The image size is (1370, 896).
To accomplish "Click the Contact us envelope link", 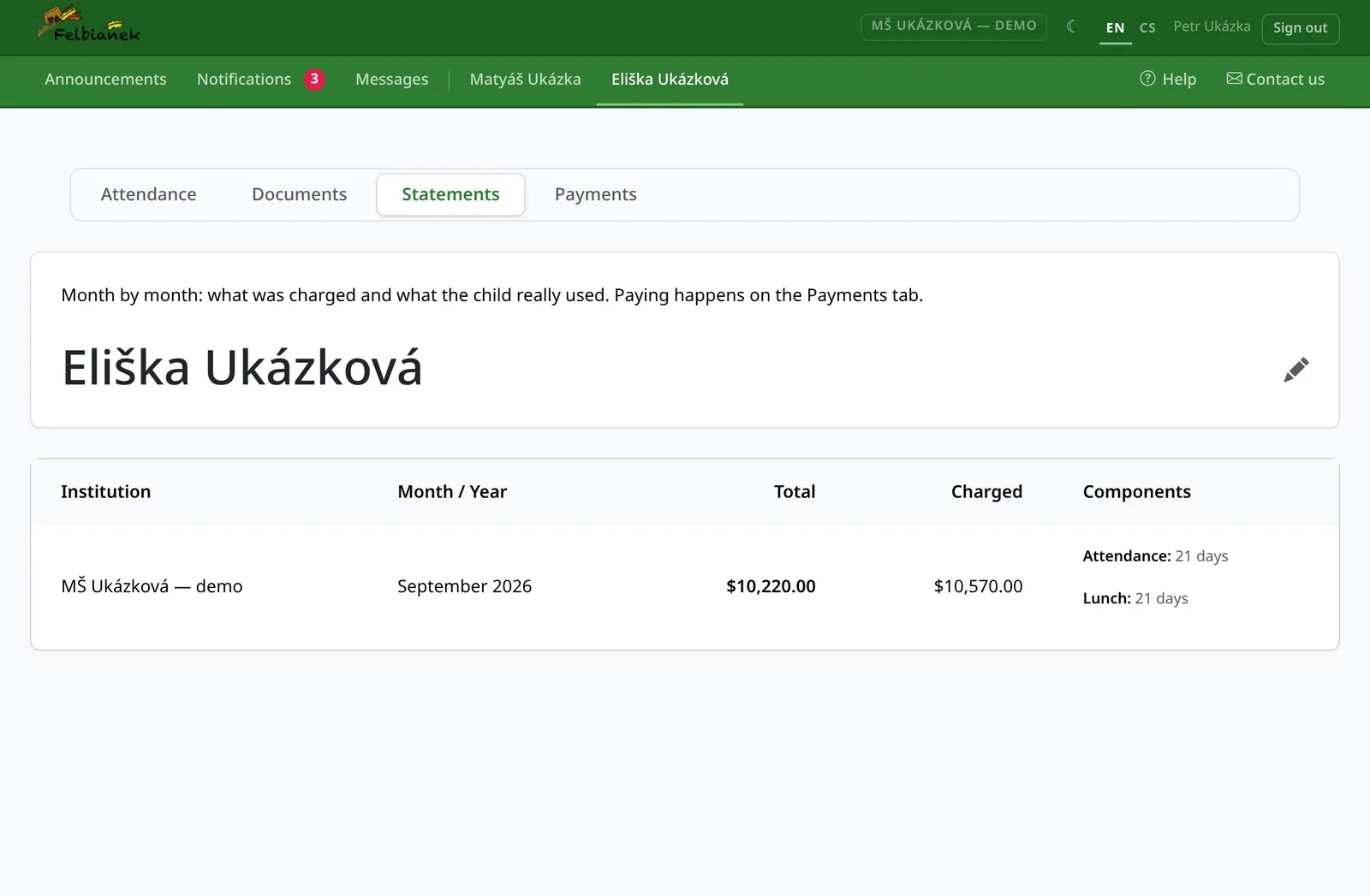I will 1276,79.
